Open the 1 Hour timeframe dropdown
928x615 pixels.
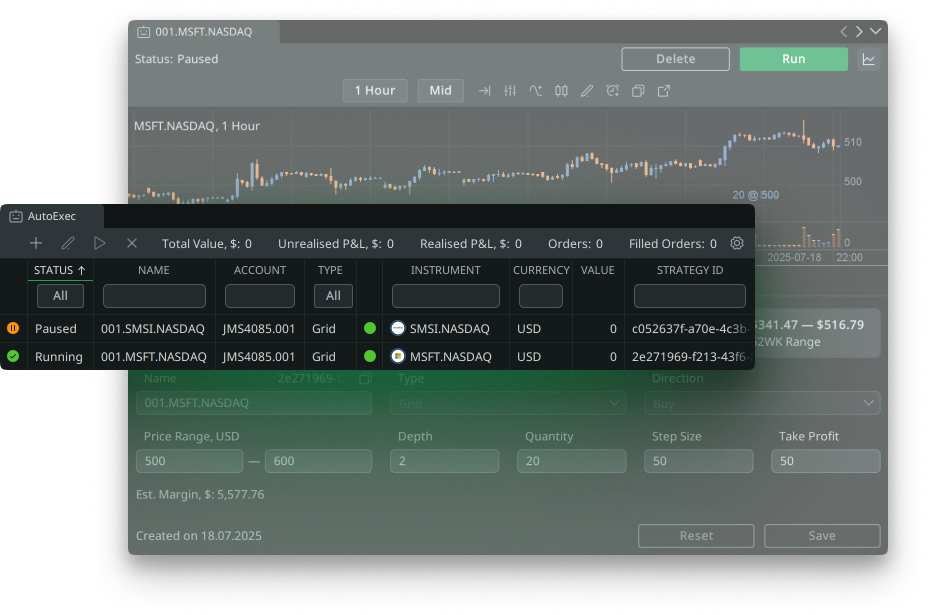[x=375, y=91]
